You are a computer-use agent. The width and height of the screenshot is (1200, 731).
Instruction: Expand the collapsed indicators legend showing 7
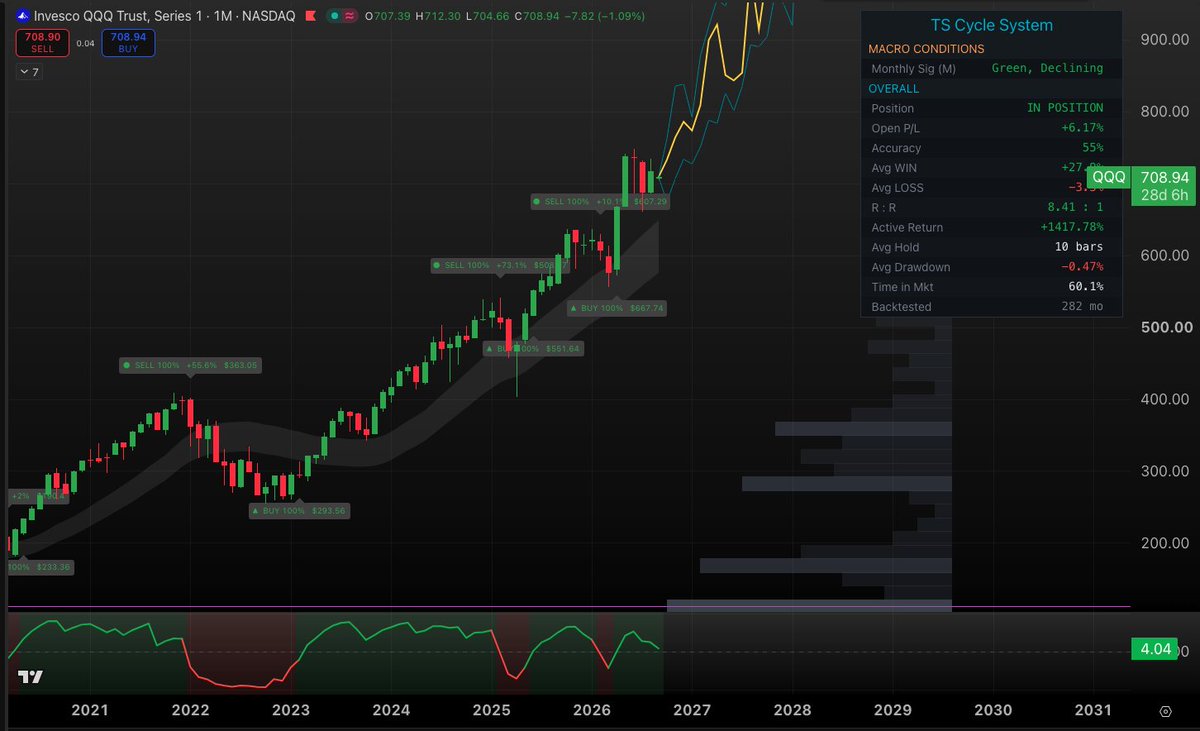click(x=29, y=72)
